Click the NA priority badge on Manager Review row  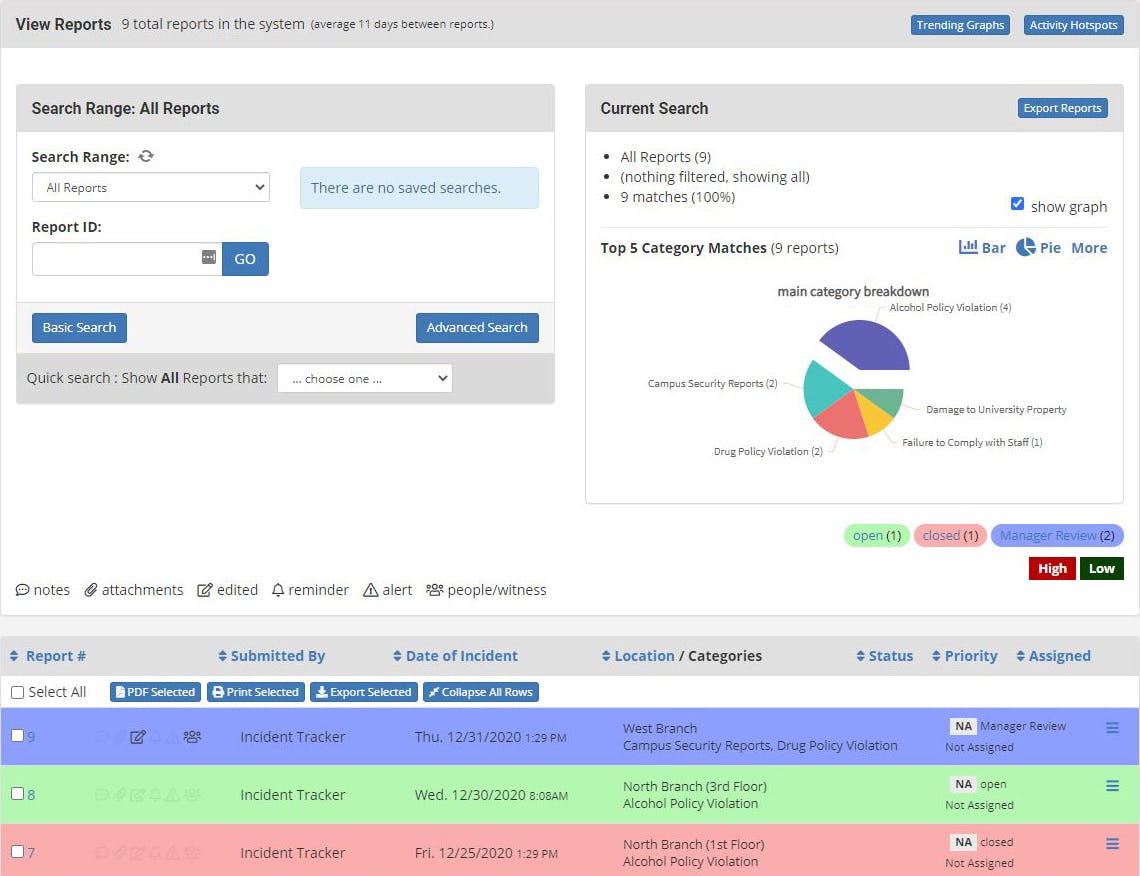pyautogui.click(x=963, y=726)
